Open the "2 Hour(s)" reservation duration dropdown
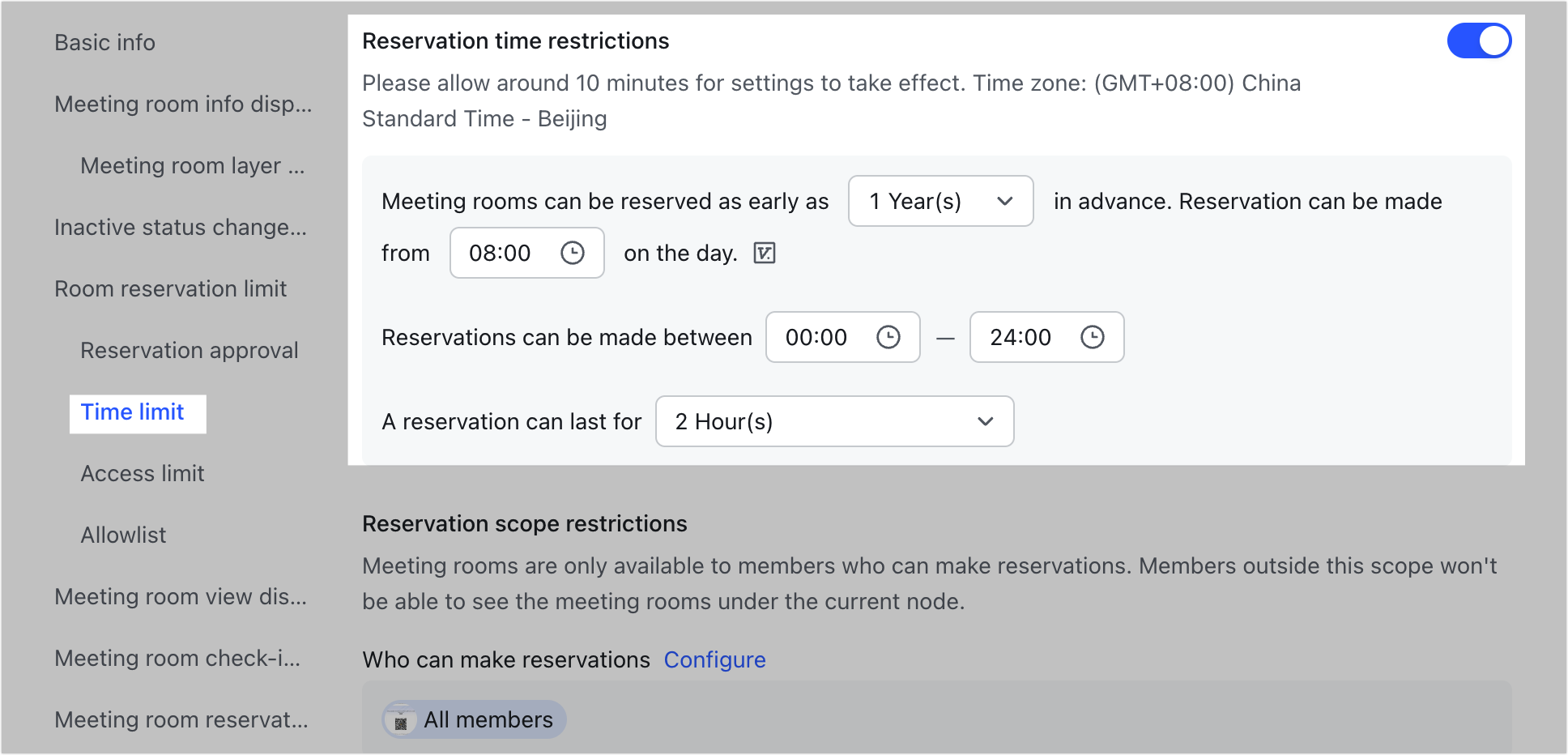This screenshot has height=755, width=1568. click(x=834, y=421)
